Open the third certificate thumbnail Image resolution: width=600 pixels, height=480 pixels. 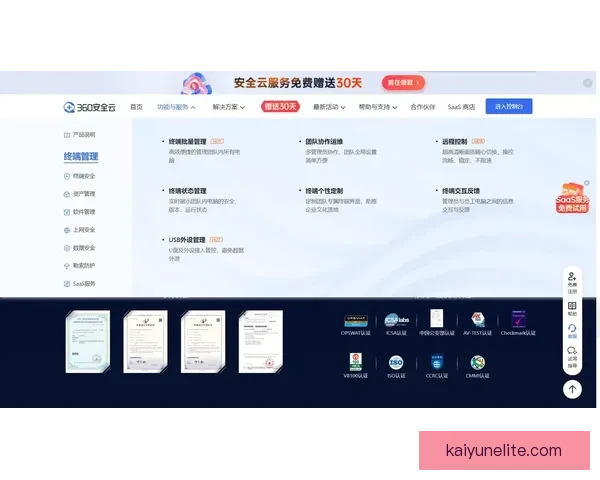click(x=203, y=341)
